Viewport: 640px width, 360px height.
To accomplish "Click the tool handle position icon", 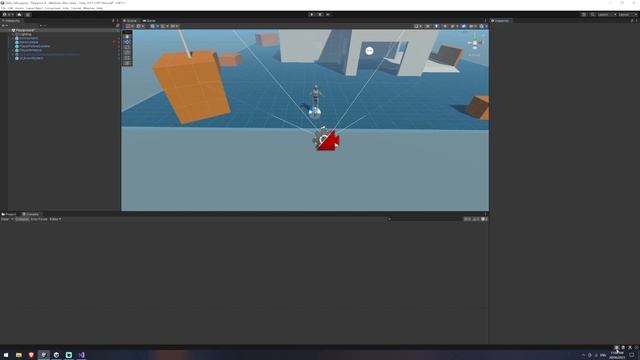I will tap(128, 26).
